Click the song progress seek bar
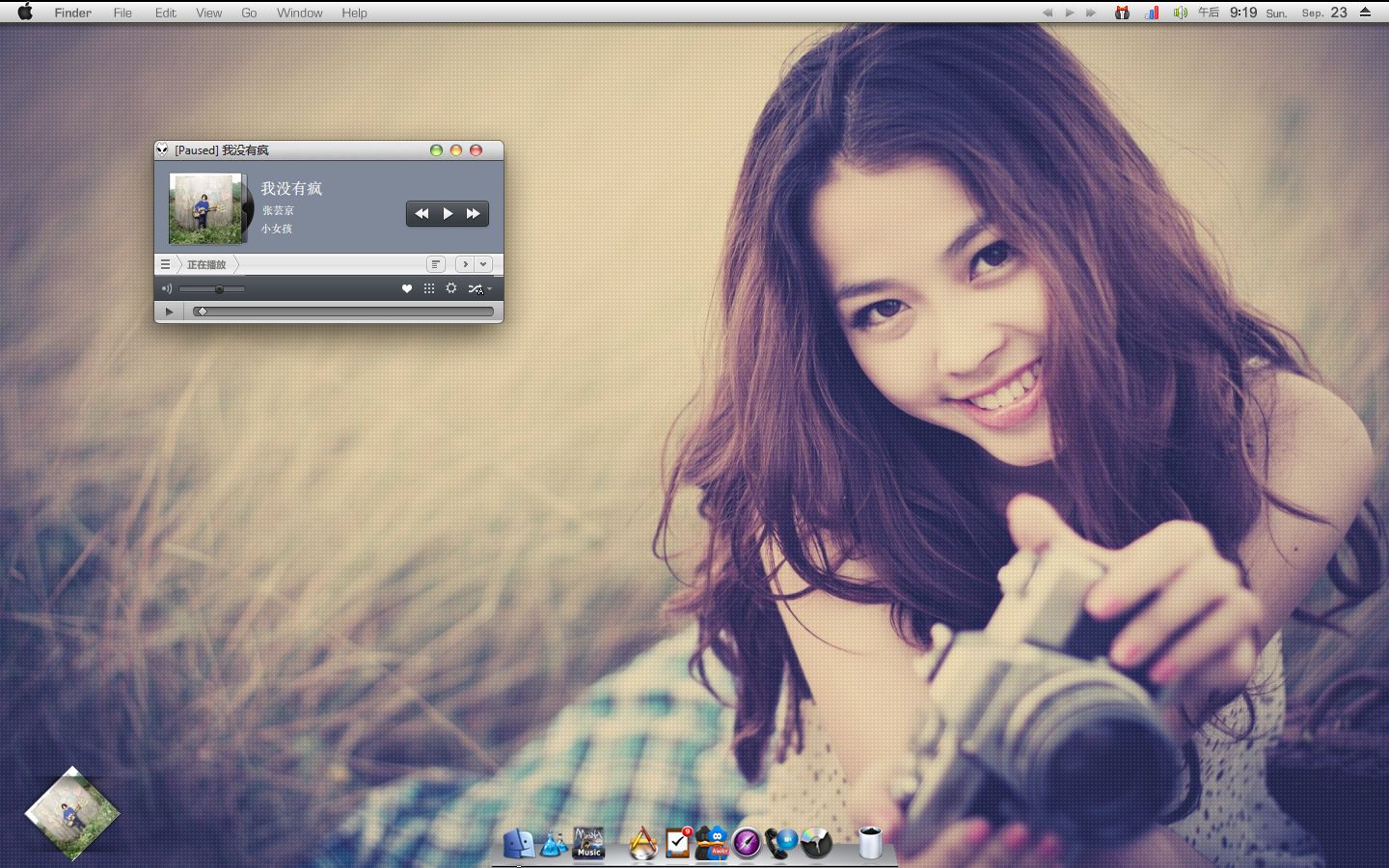The height and width of the screenshot is (868, 1389). pos(343,312)
